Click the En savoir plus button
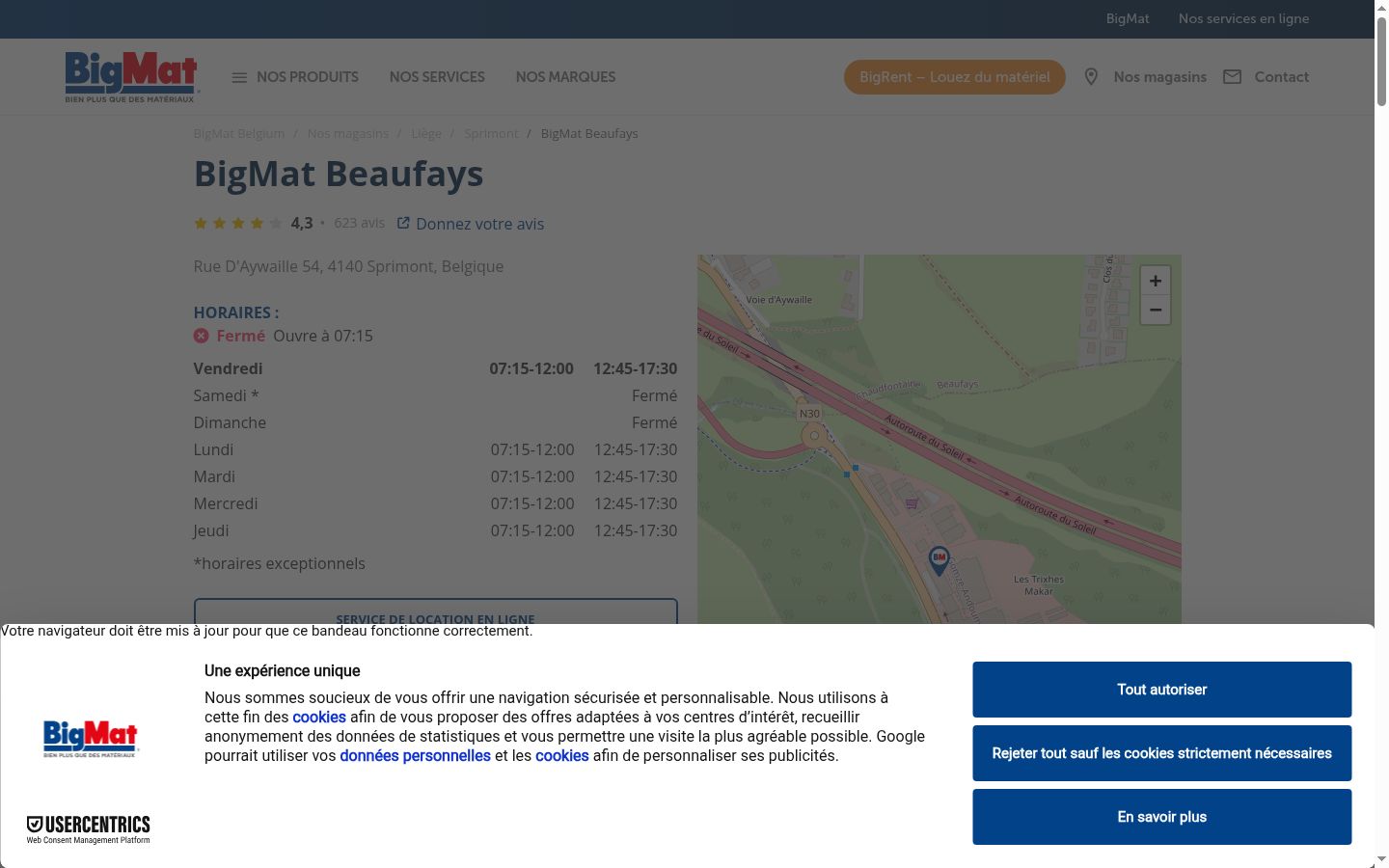 (1161, 817)
